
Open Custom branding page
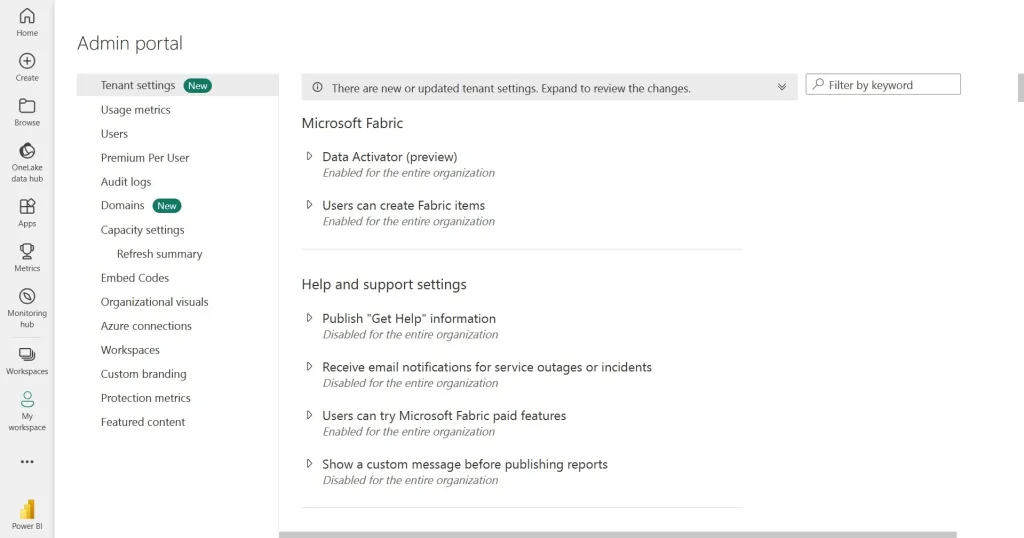[x=144, y=374]
